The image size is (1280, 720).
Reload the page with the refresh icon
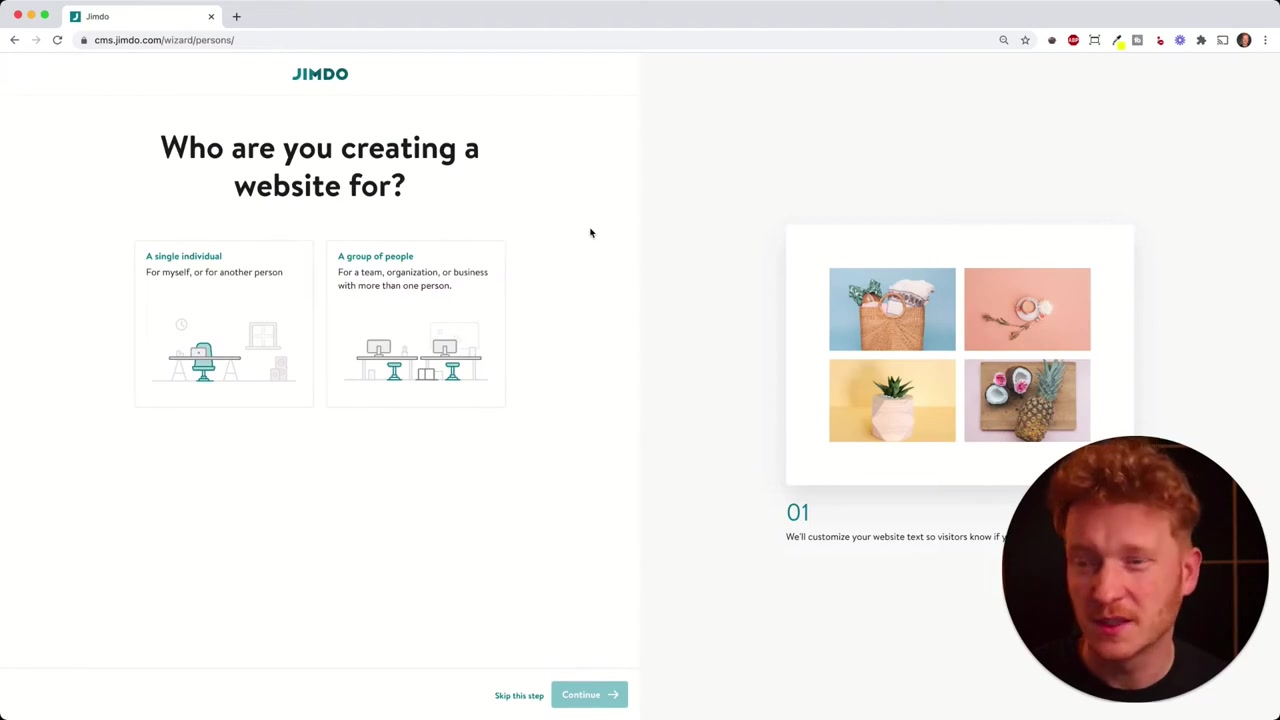pos(57,40)
